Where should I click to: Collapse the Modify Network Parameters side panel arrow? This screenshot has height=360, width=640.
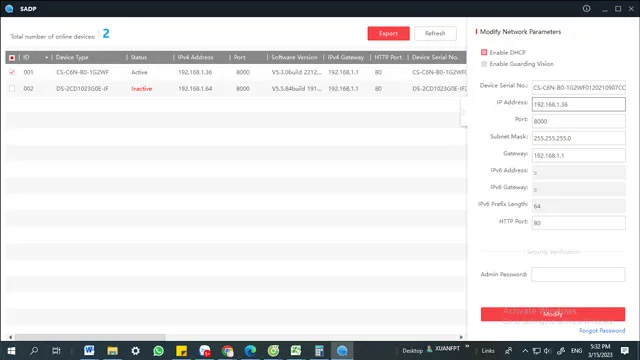coord(463,112)
